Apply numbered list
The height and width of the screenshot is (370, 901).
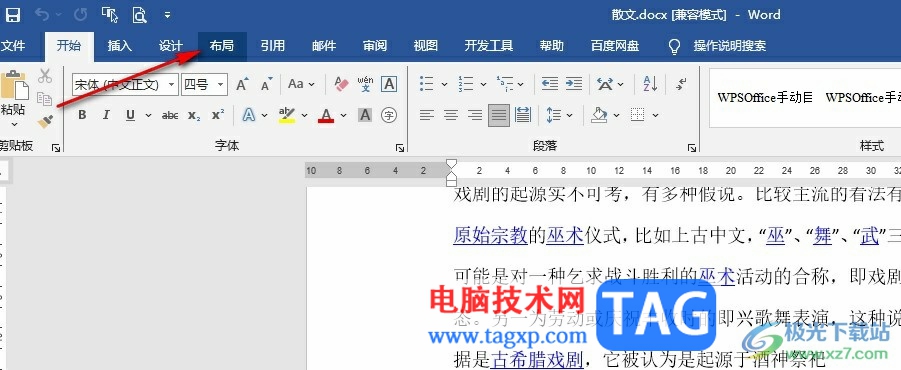point(466,84)
